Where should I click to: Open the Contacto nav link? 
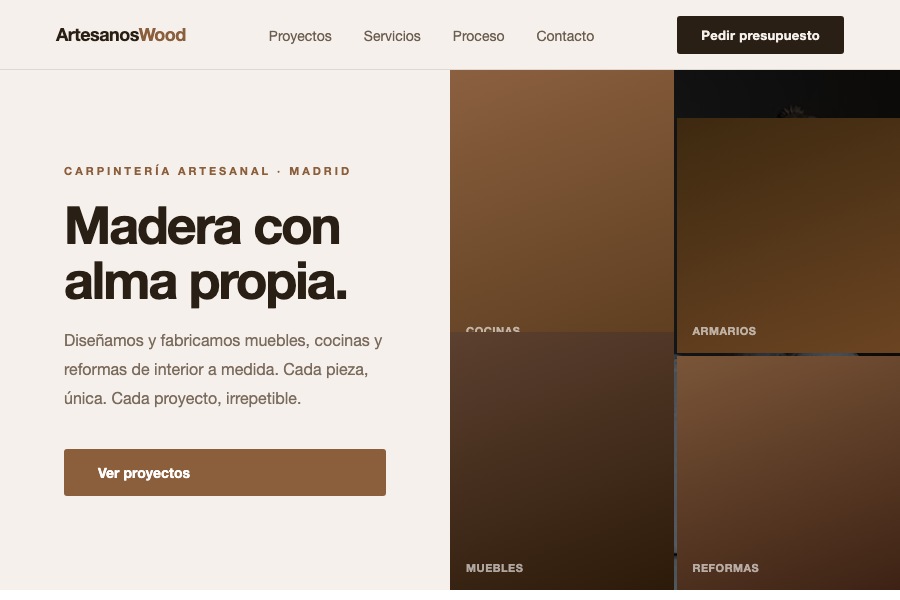coord(565,36)
